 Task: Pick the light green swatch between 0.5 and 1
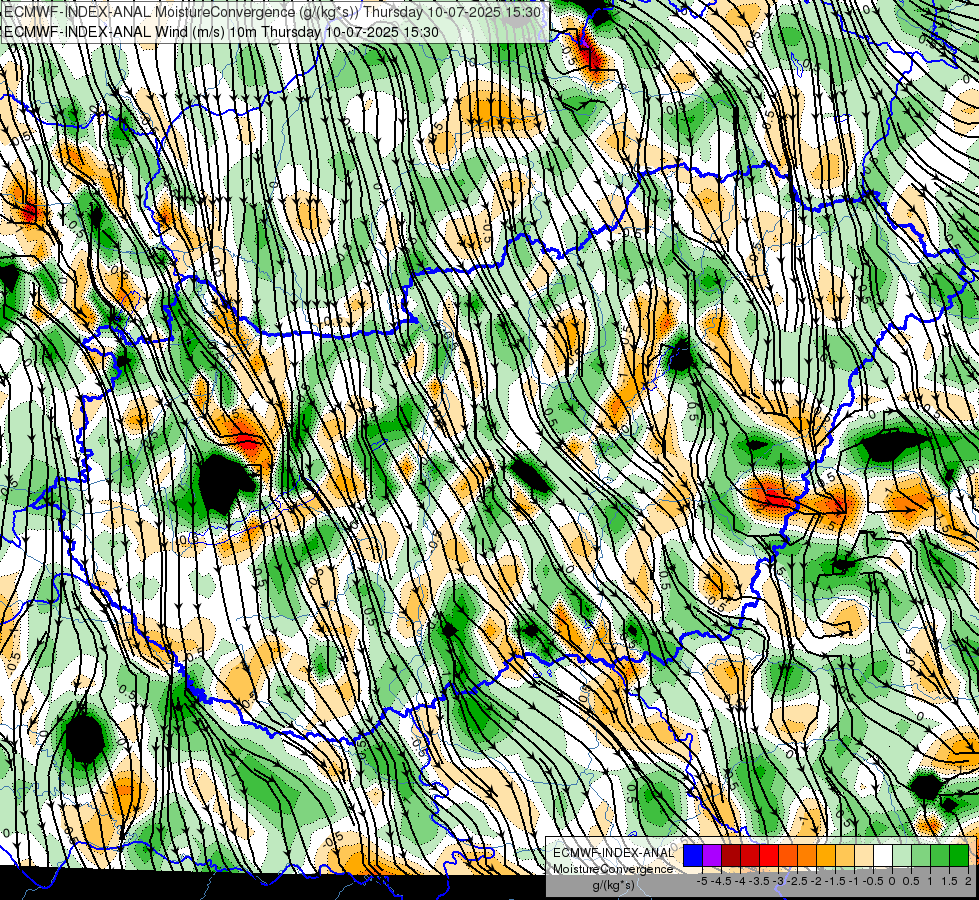click(921, 856)
